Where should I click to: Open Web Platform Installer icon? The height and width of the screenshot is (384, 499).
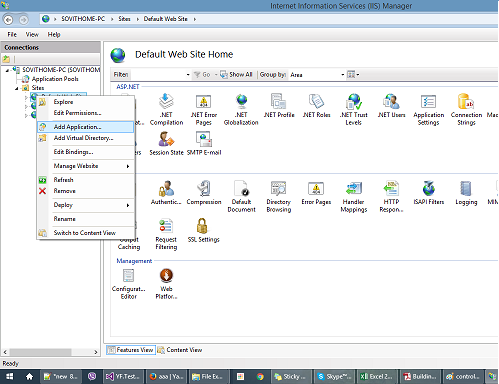166,284
